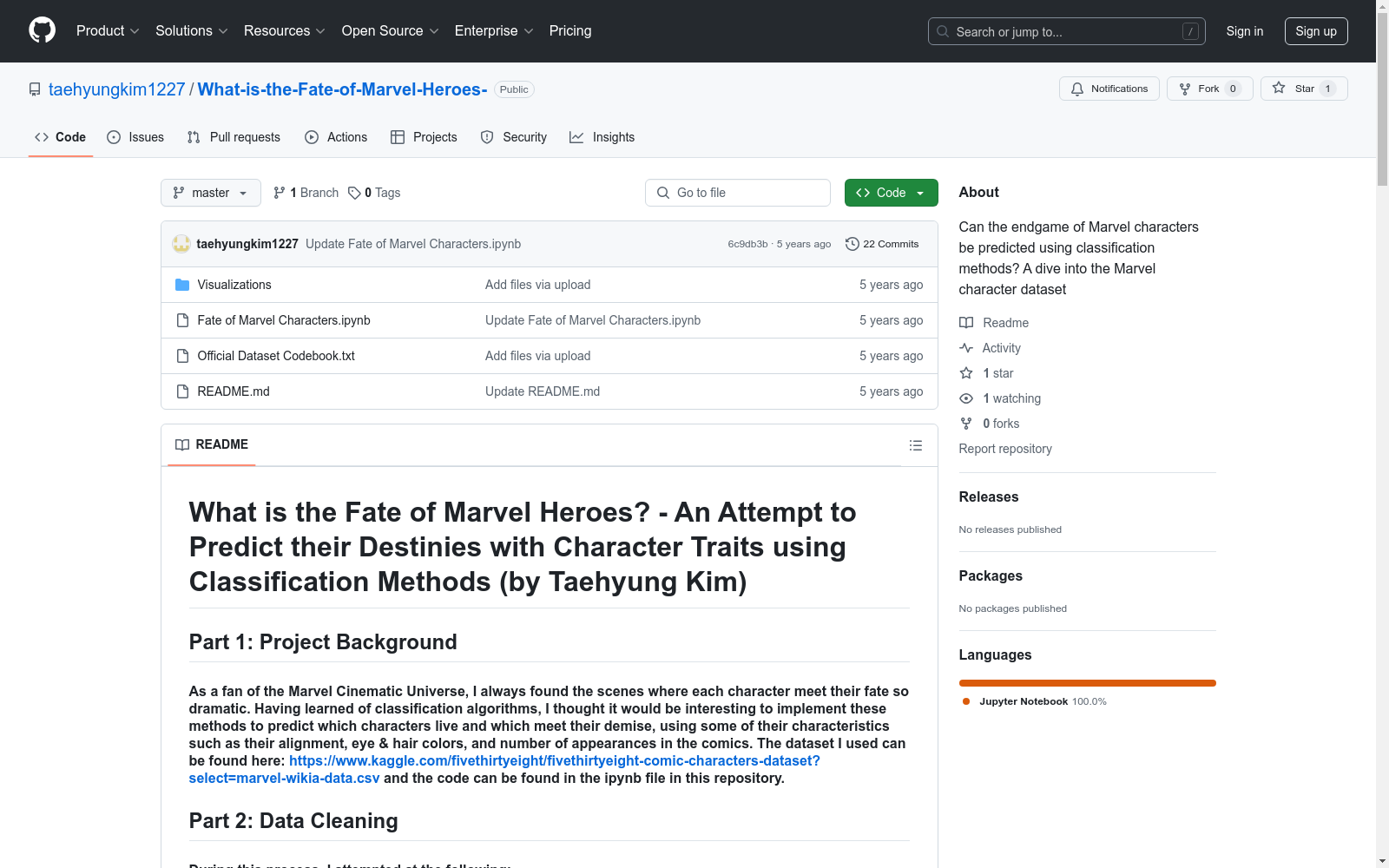Open the README outline list icon

pyautogui.click(x=916, y=445)
